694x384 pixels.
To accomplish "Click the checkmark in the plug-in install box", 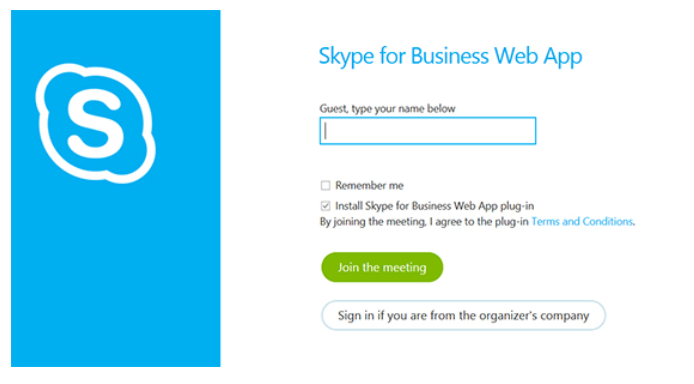I will [x=325, y=206].
